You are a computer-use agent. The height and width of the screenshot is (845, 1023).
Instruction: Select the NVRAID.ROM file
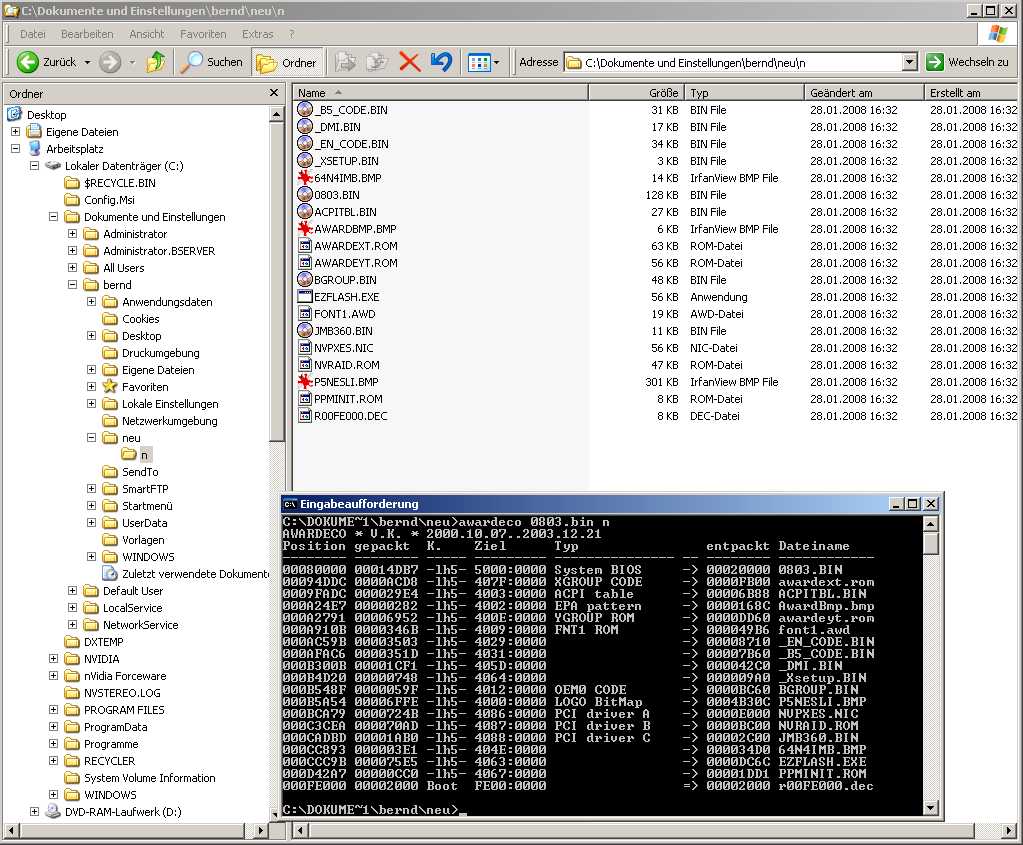pyautogui.click(x=346, y=365)
